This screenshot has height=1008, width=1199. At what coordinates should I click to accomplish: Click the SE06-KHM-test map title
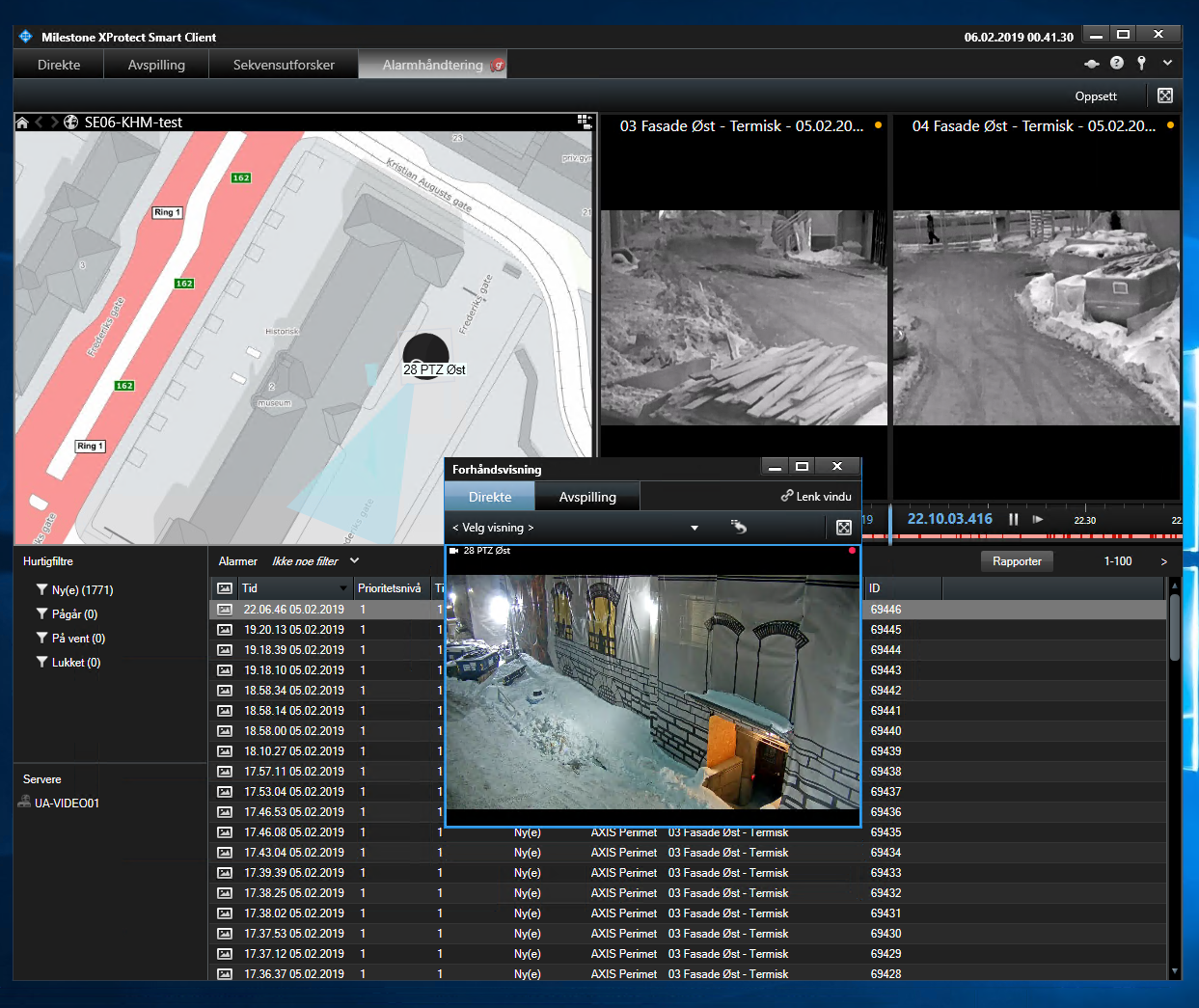133,123
